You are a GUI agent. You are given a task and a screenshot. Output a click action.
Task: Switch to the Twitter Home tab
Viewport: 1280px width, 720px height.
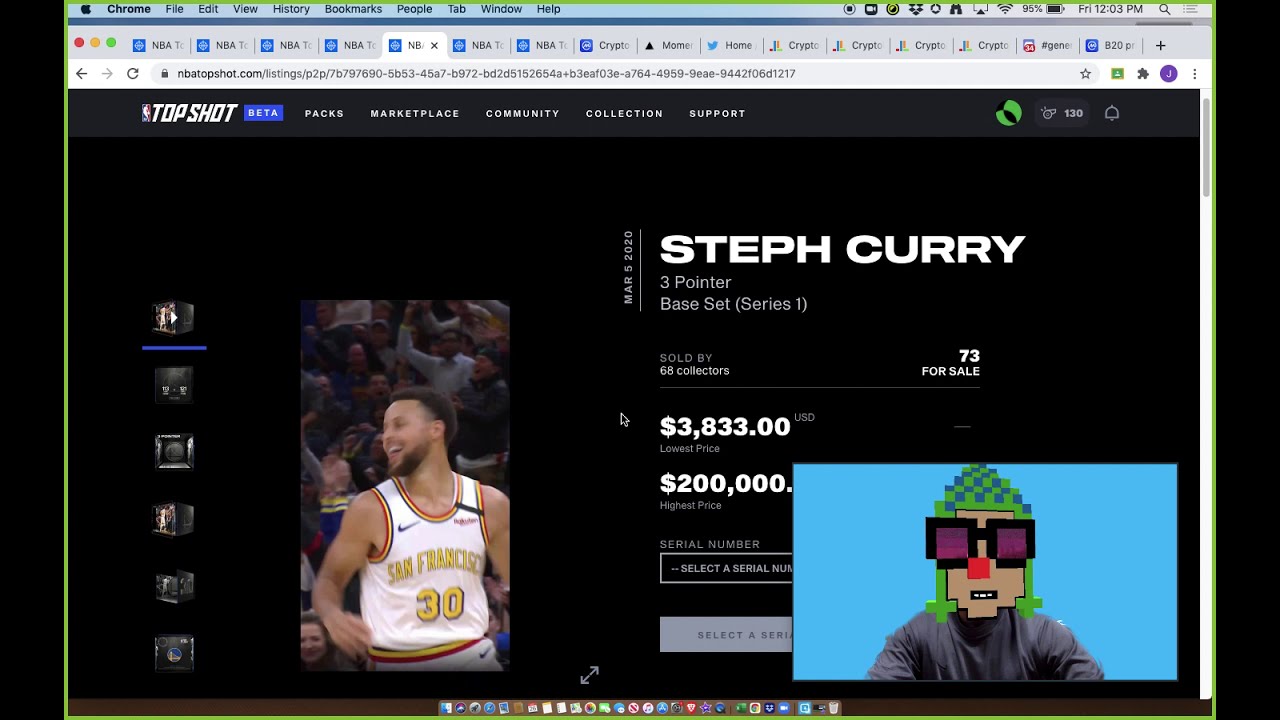click(731, 45)
